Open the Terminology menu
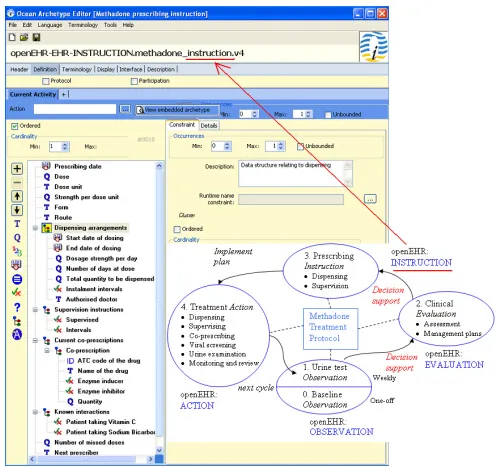The height and width of the screenshot is (468, 496). [83, 25]
